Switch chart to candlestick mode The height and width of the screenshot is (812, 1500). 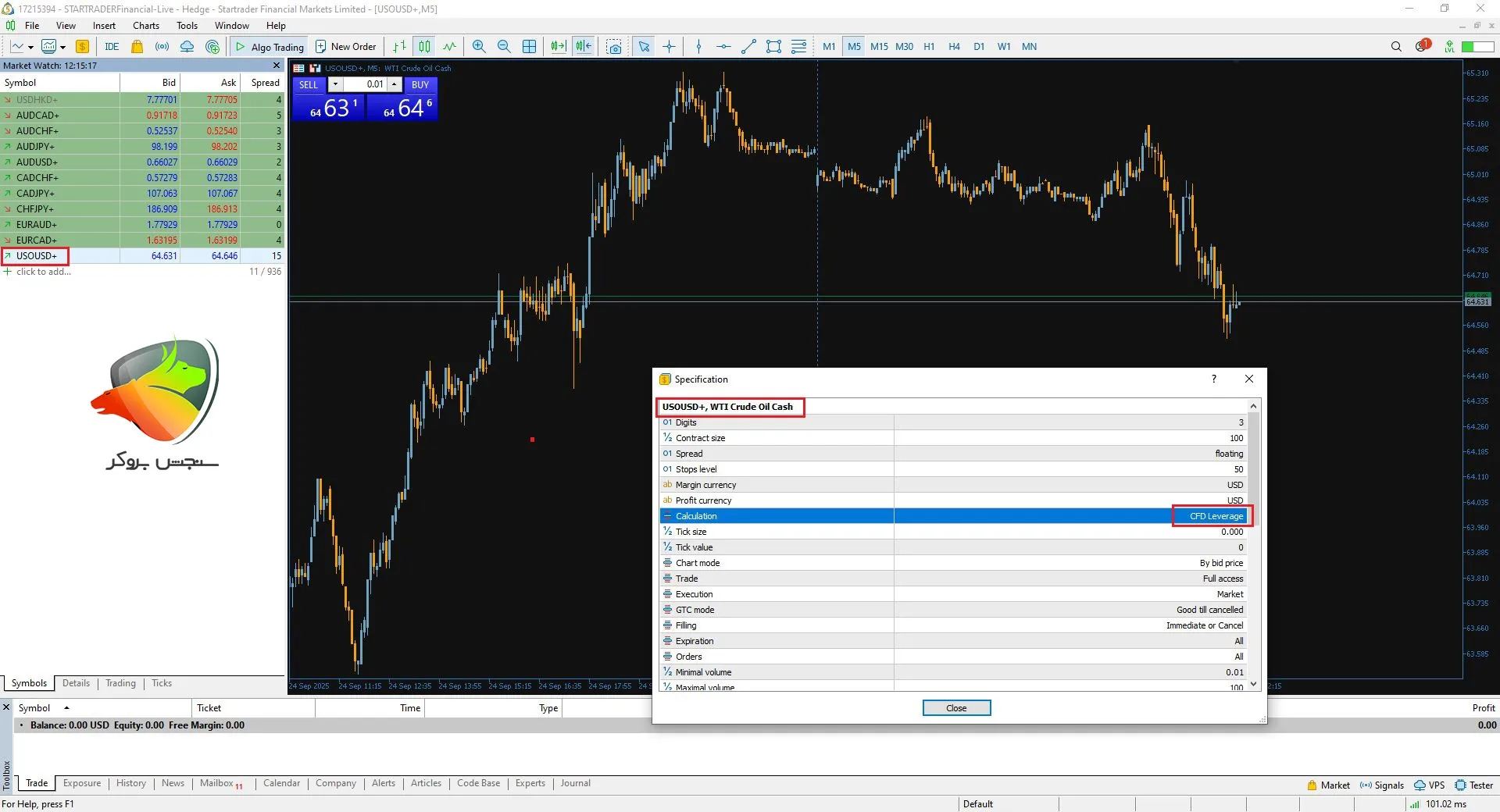click(424, 47)
